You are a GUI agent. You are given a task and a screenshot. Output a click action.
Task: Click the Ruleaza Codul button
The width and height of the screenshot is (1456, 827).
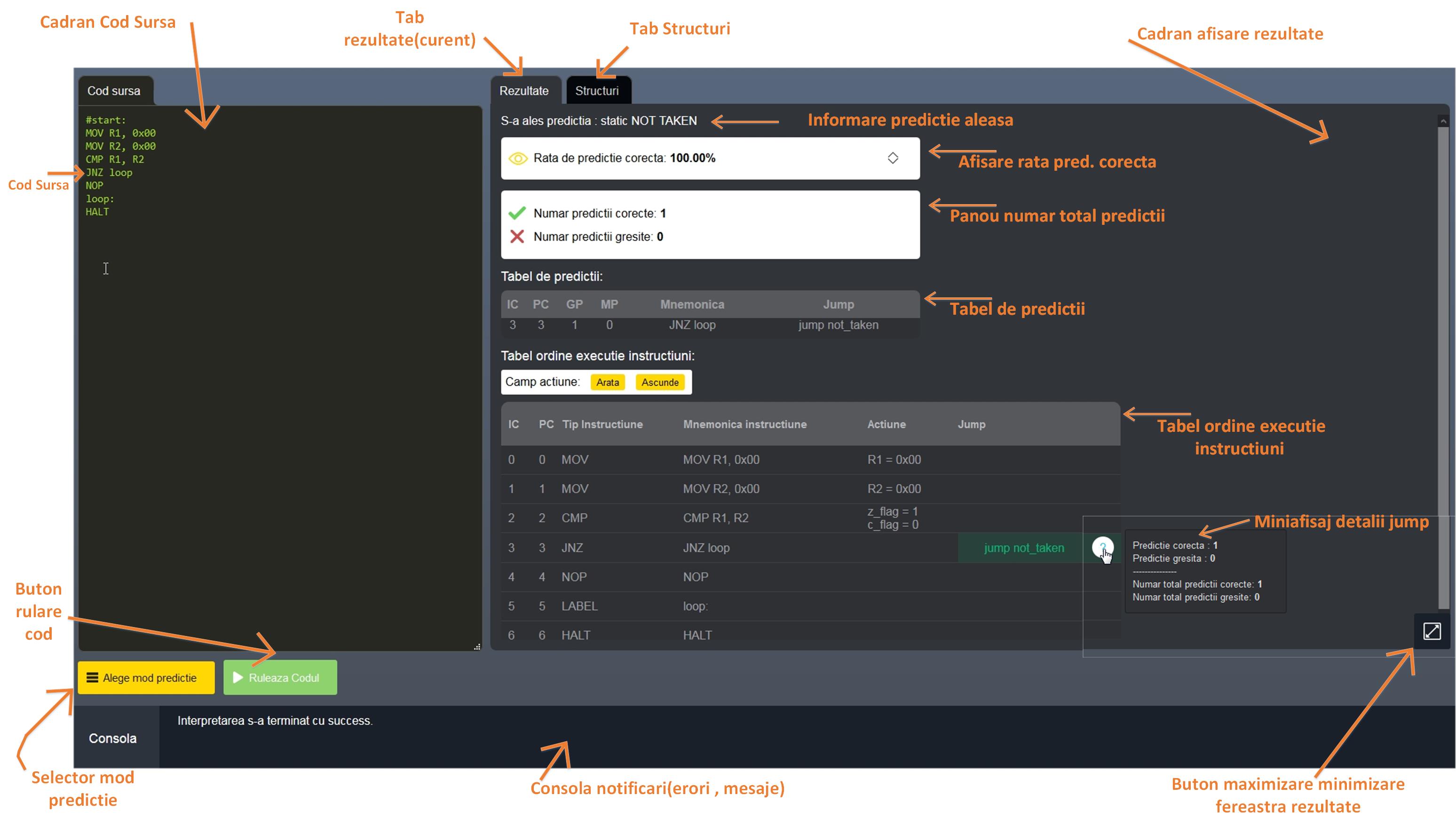(279, 677)
